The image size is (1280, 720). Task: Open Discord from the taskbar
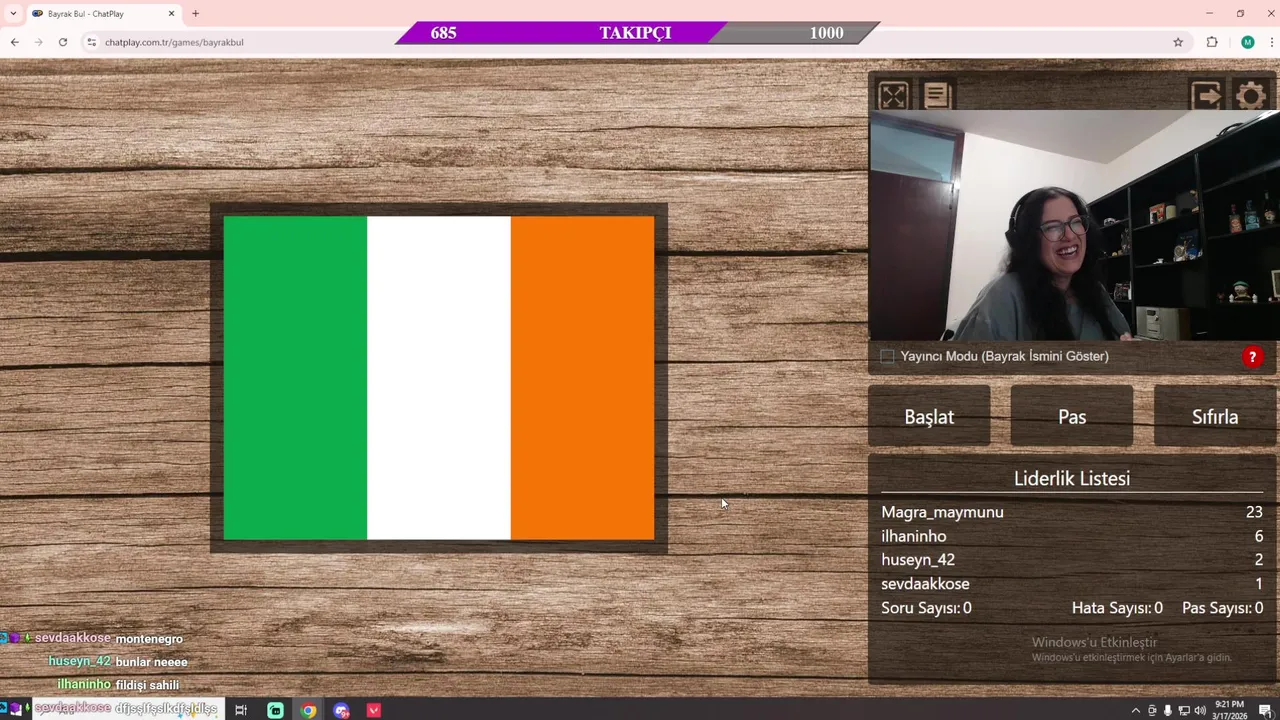click(x=341, y=710)
